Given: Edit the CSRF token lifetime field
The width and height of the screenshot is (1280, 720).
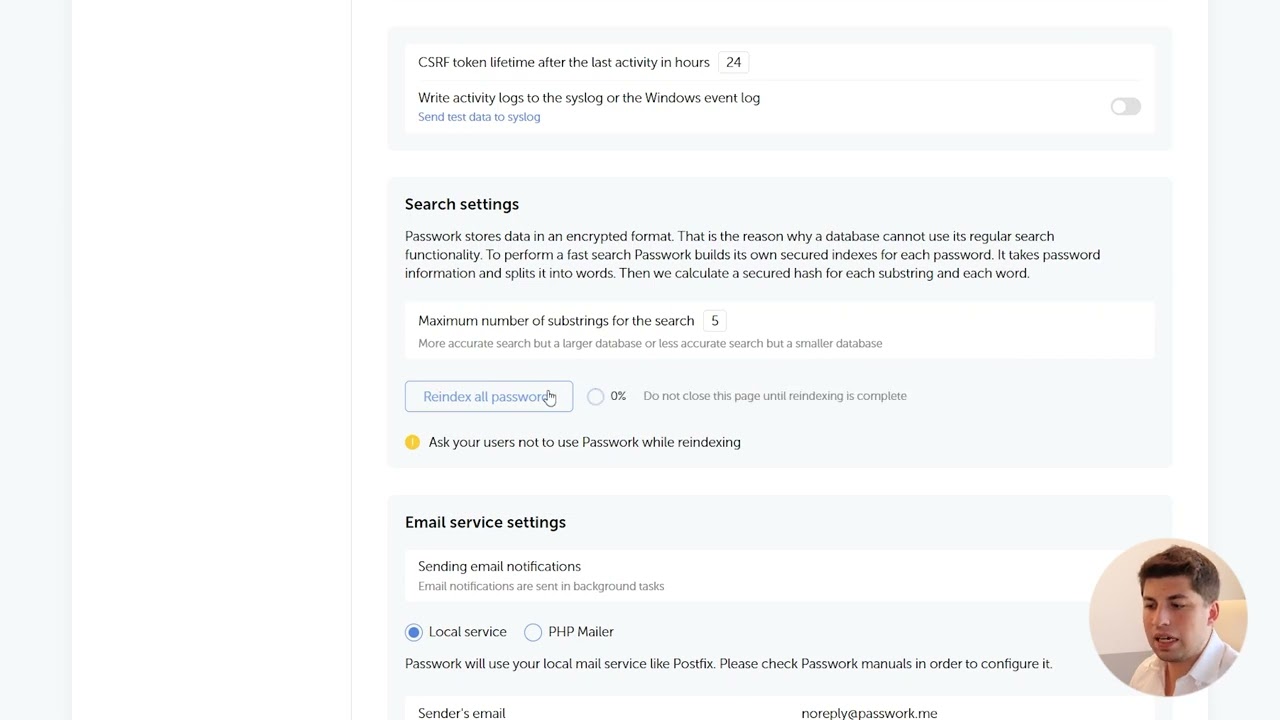Looking at the screenshot, I should [734, 62].
